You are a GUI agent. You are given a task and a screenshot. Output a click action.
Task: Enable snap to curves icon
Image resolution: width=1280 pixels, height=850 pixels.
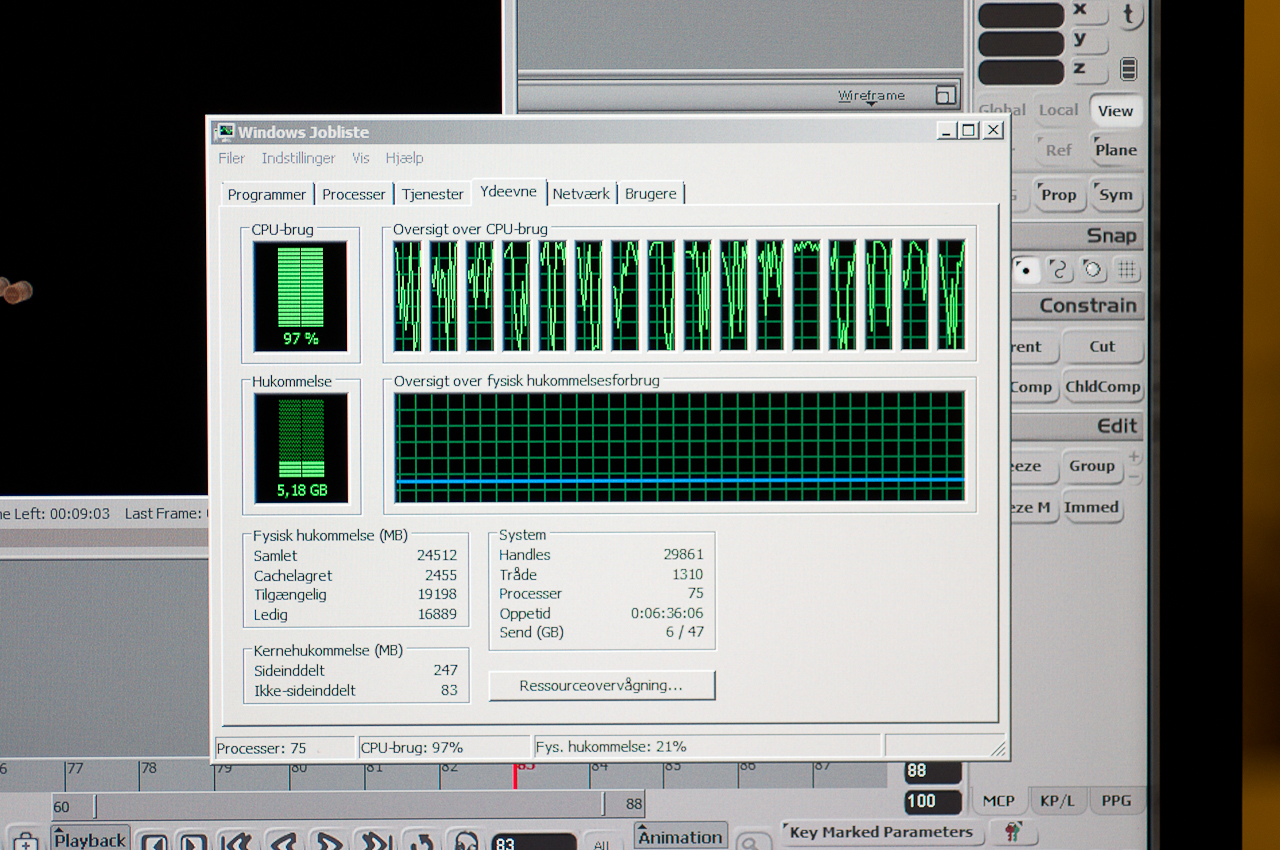(1059, 270)
